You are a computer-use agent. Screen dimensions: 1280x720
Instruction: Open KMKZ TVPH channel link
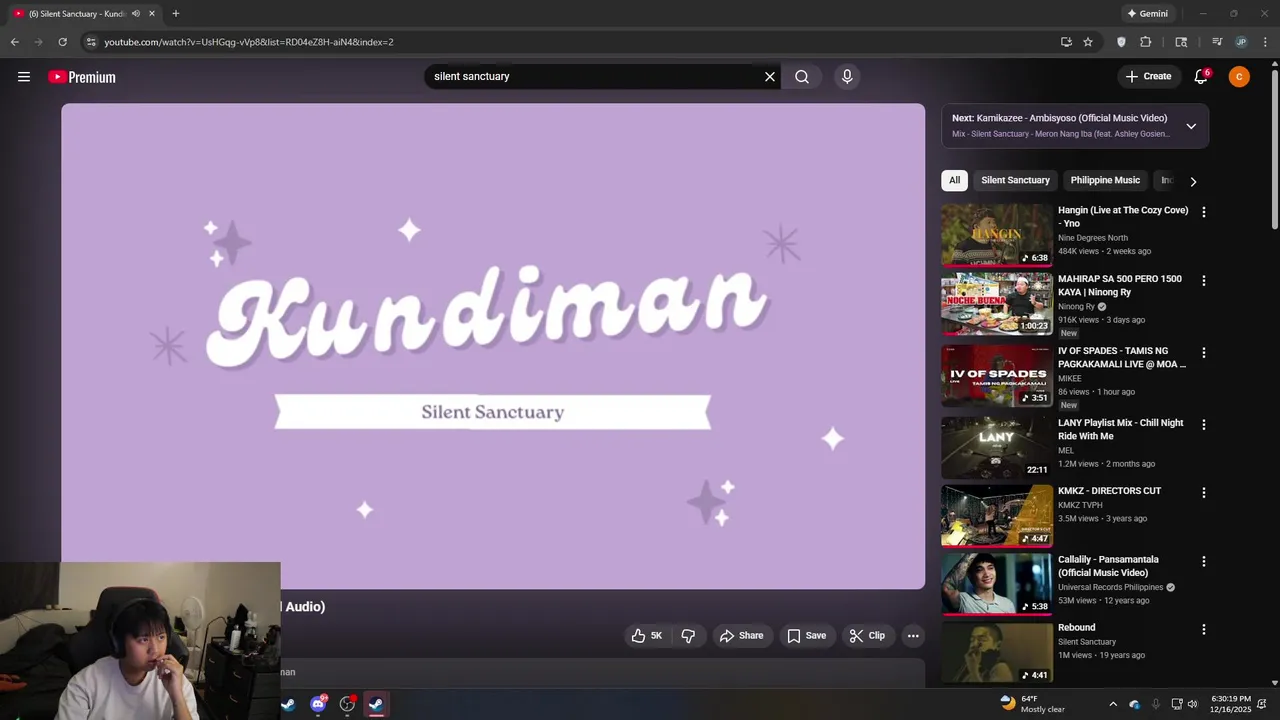tap(1080, 505)
